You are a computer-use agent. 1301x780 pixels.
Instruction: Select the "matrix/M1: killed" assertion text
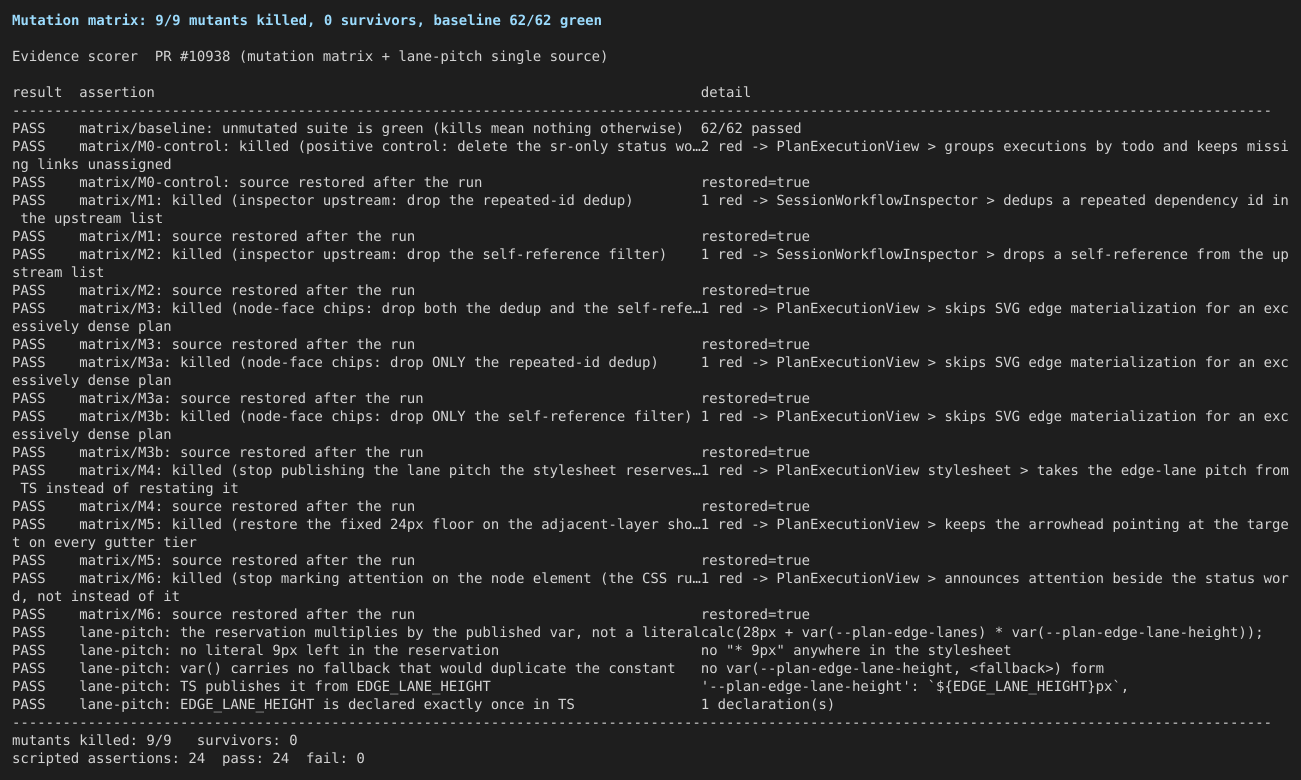[356, 200]
